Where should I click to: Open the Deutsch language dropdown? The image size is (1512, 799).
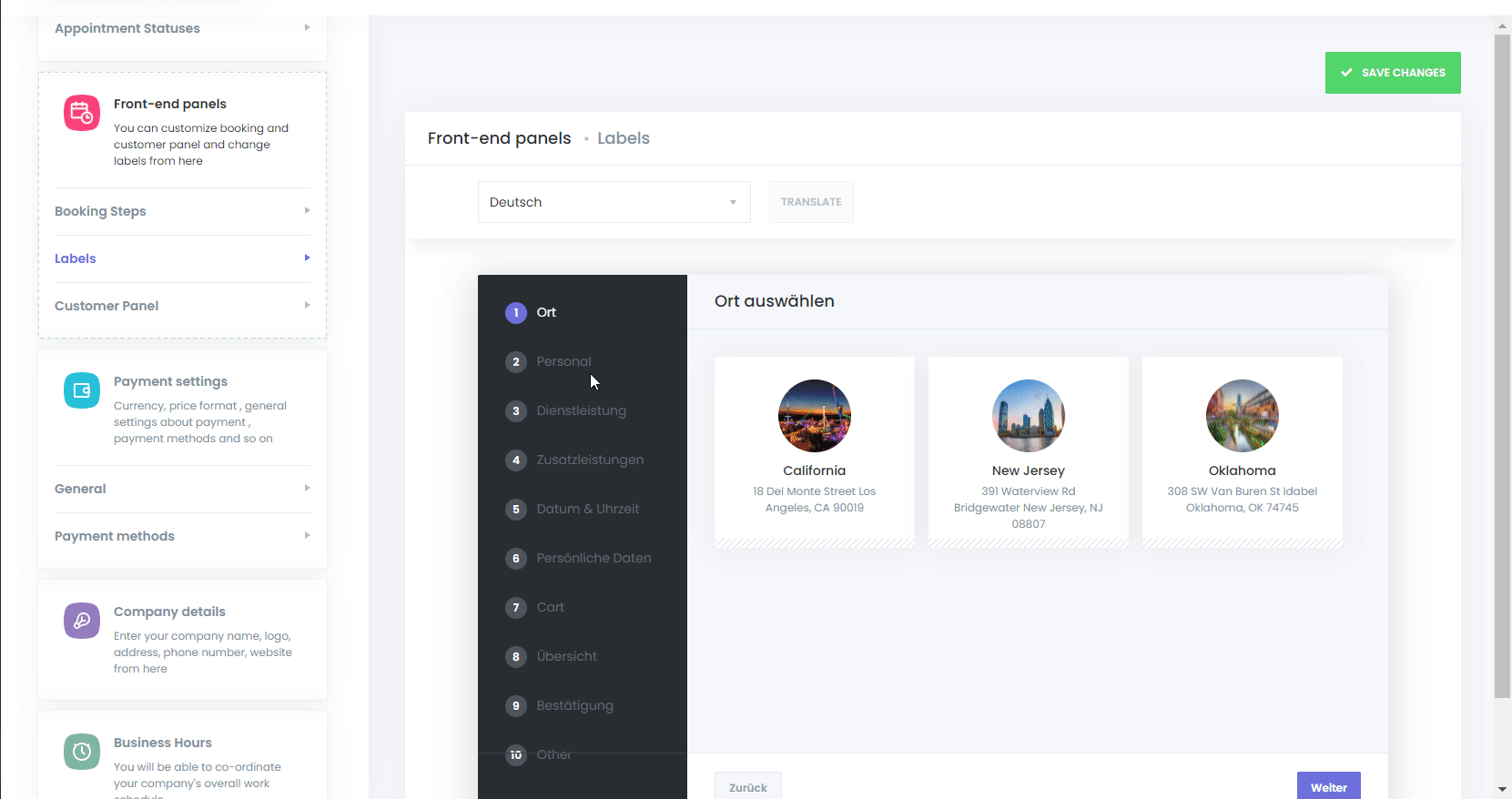(x=614, y=202)
